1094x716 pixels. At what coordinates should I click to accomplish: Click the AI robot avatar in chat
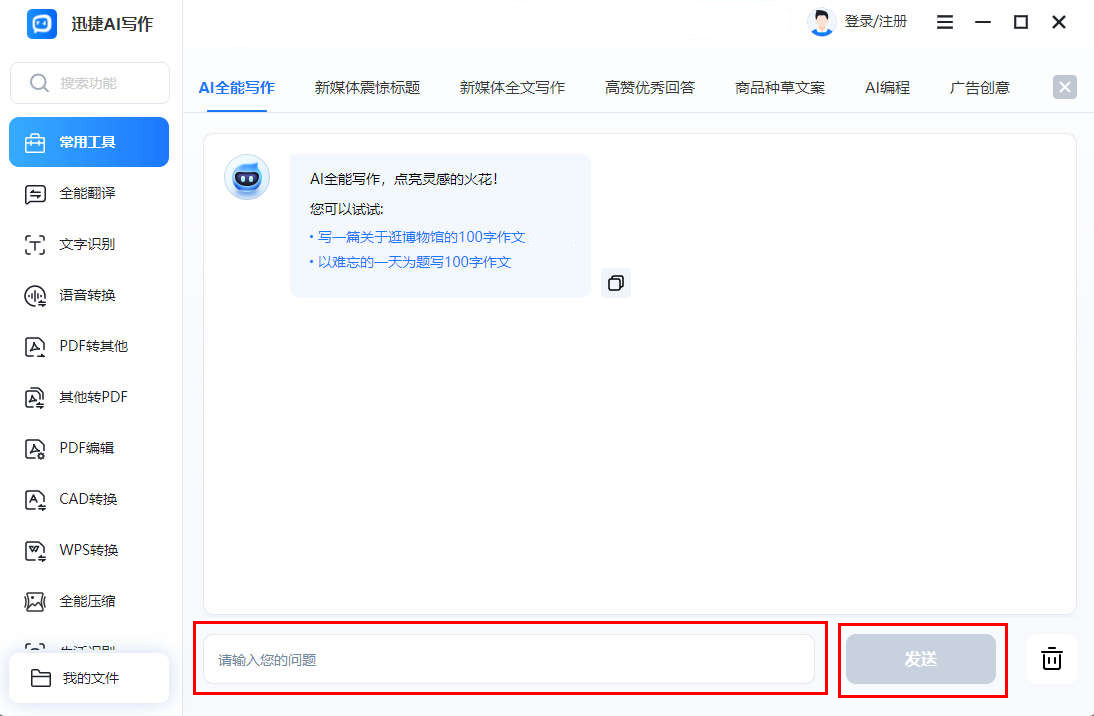[246, 177]
